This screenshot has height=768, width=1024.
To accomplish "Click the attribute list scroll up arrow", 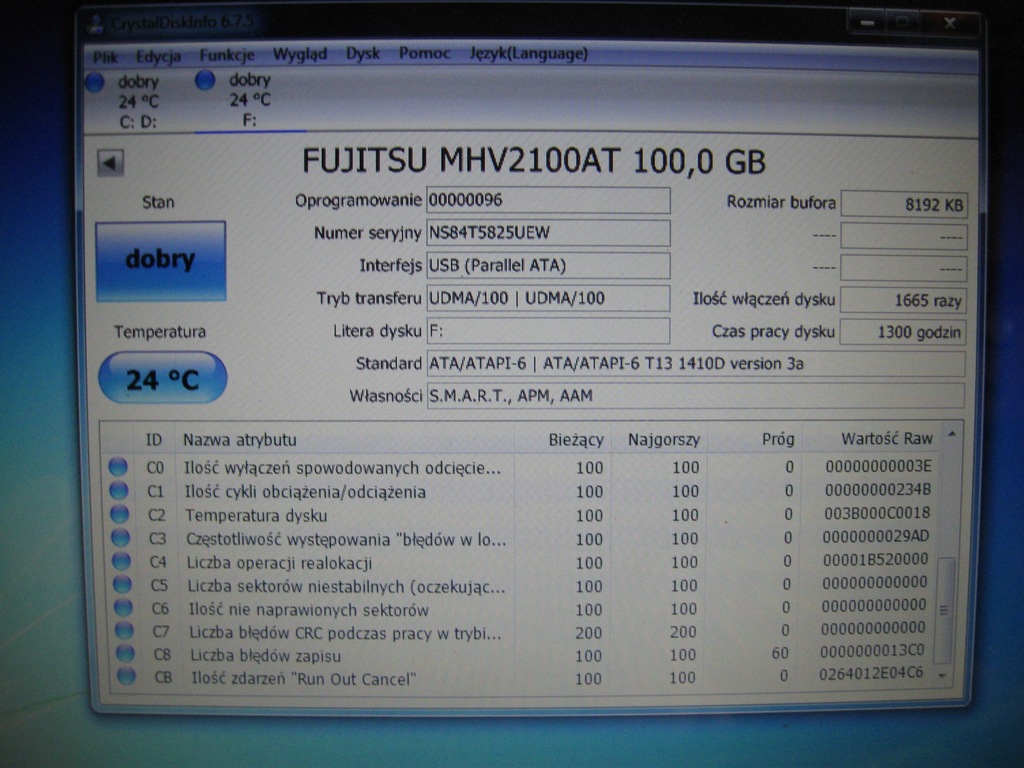I will click(952, 435).
